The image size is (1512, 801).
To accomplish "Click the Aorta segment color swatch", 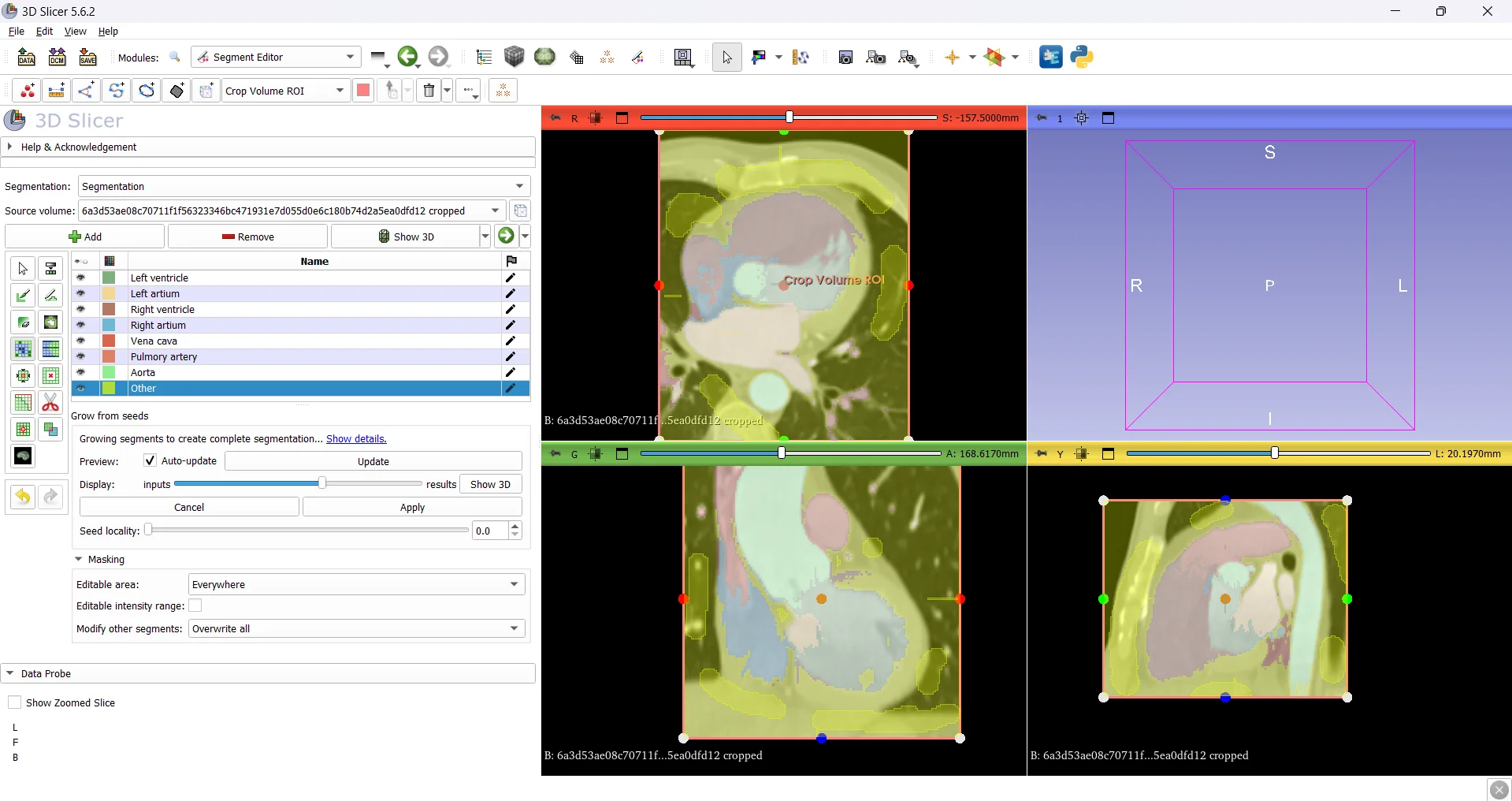I will tap(109, 372).
